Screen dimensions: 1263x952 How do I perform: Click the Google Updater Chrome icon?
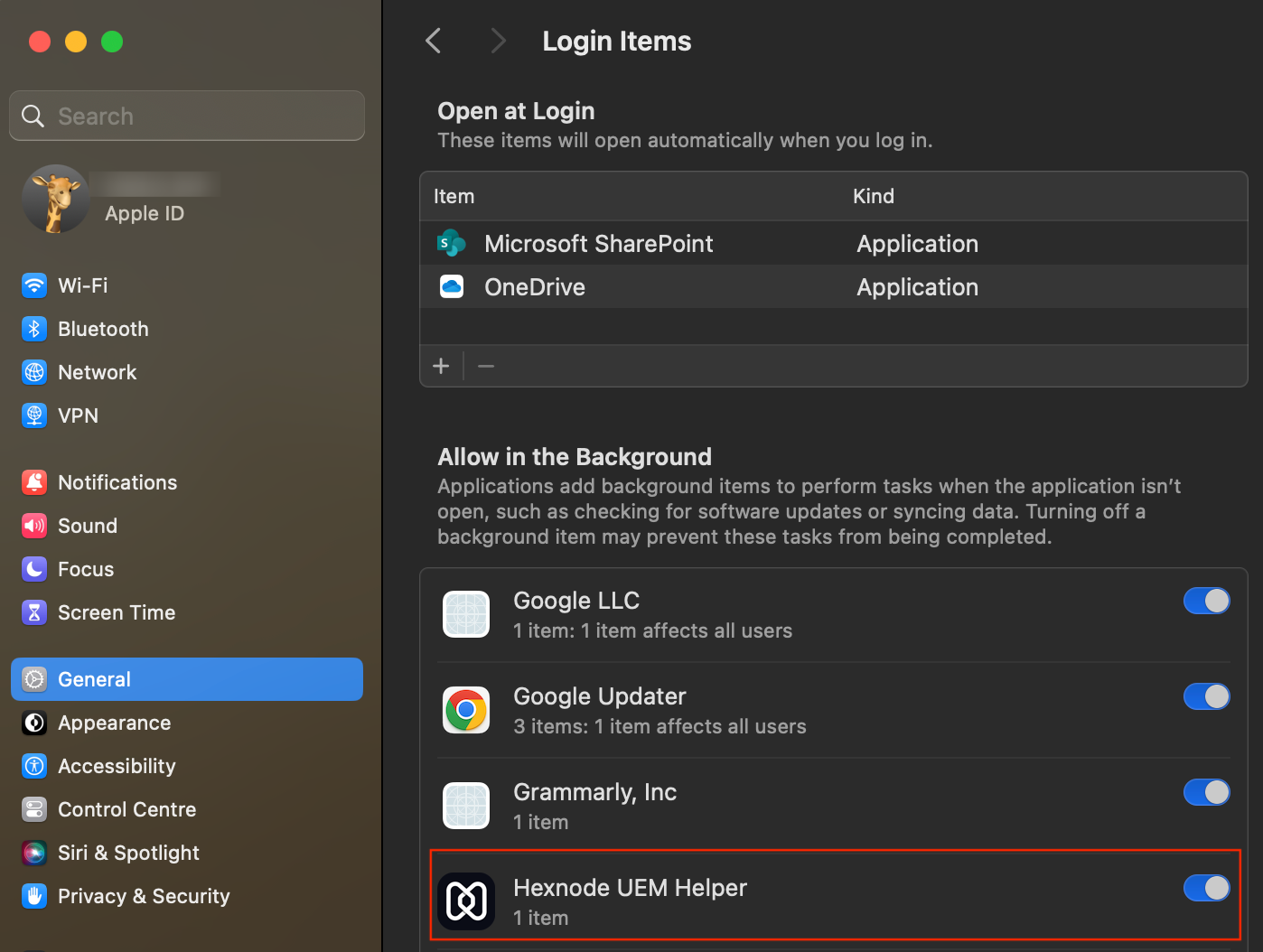pos(466,710)
